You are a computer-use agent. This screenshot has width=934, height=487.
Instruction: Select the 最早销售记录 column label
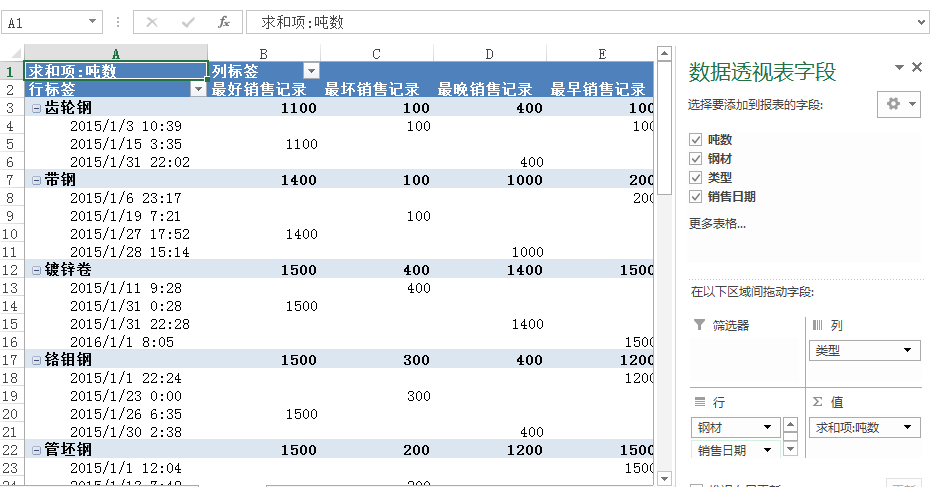(598, 89)
